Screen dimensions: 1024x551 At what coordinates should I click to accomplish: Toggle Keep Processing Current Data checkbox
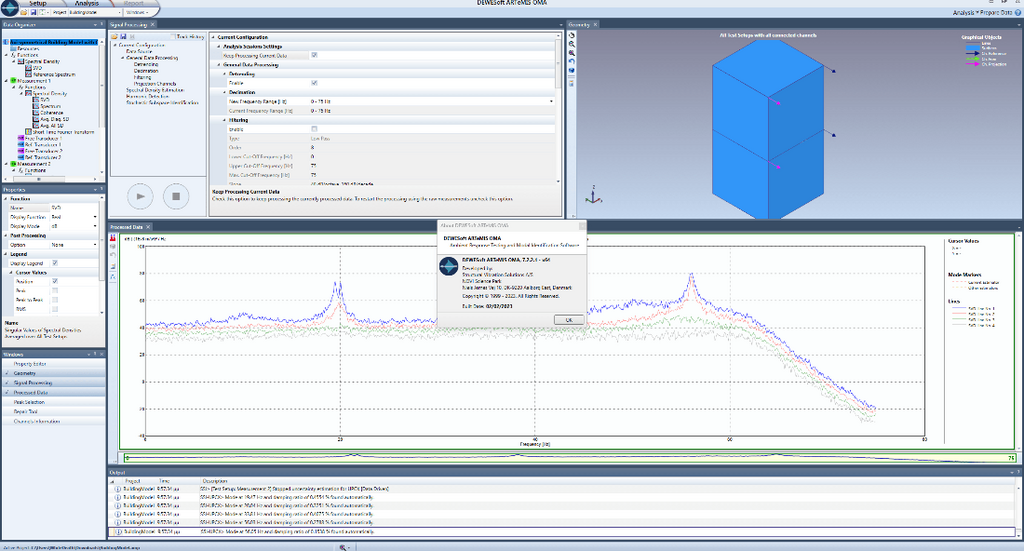coord(314,55)
